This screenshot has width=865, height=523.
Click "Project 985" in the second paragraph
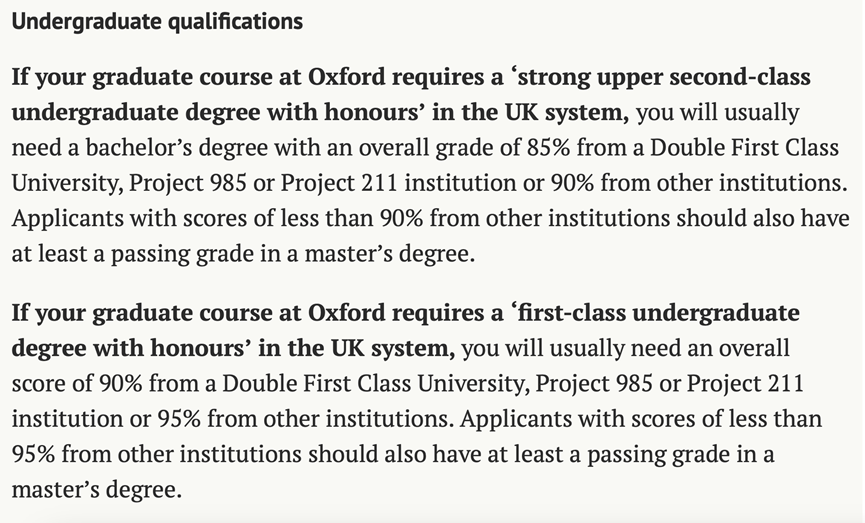coord(594,383)
